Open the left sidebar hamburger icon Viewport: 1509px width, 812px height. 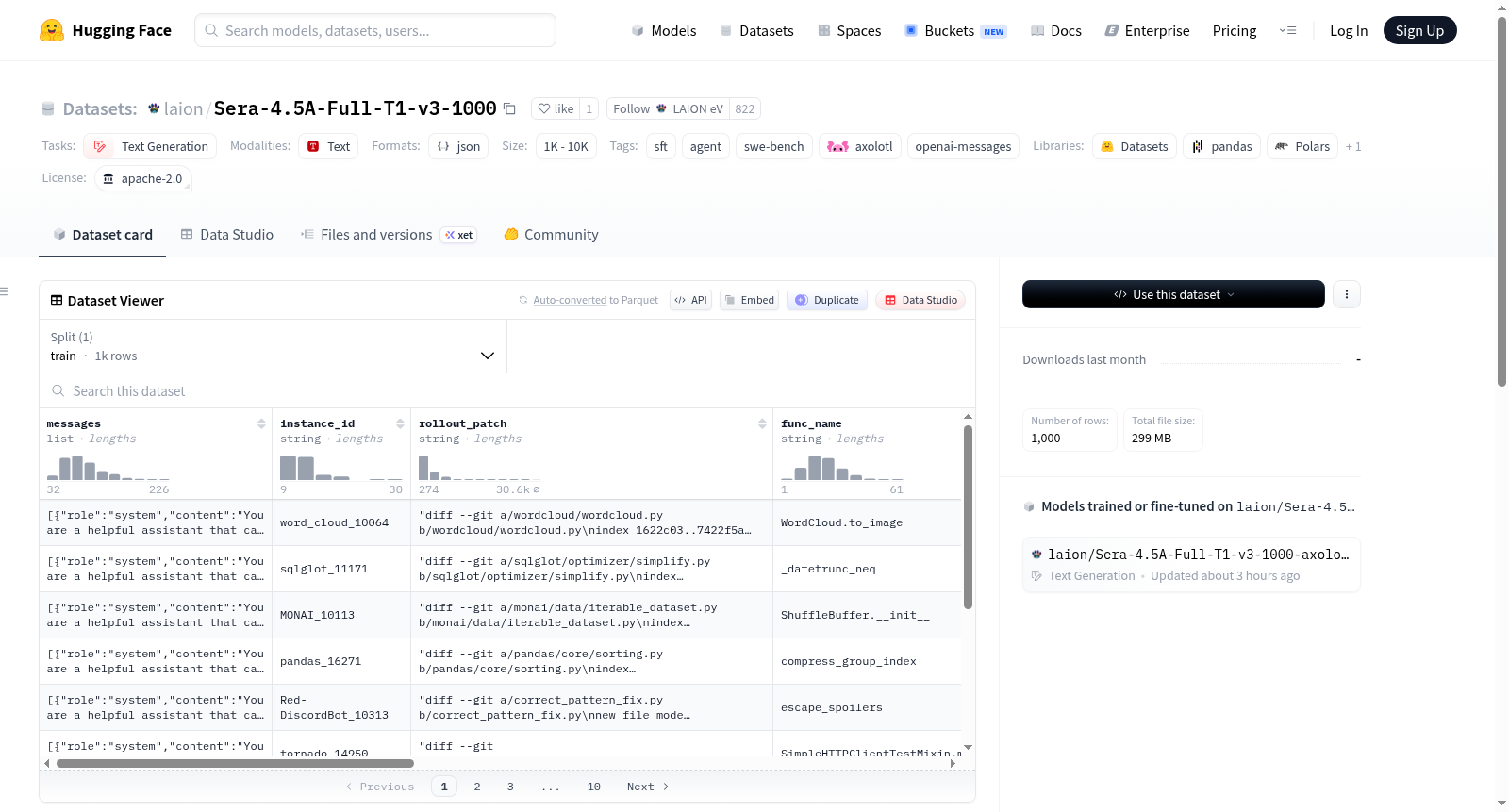tap(5, 291)
